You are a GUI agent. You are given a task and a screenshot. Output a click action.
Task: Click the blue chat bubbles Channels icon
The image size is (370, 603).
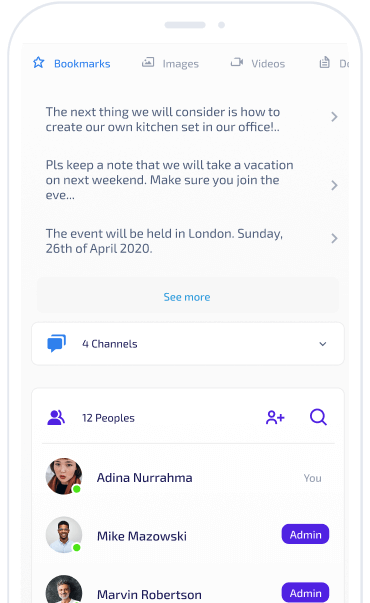pos(57,343)
